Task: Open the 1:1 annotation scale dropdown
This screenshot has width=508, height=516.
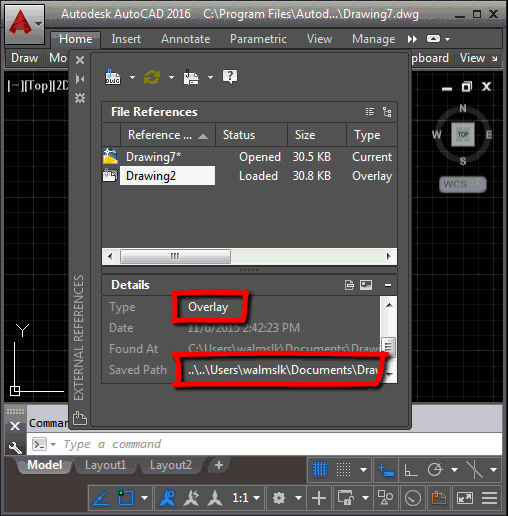Action: coord(246,498)
